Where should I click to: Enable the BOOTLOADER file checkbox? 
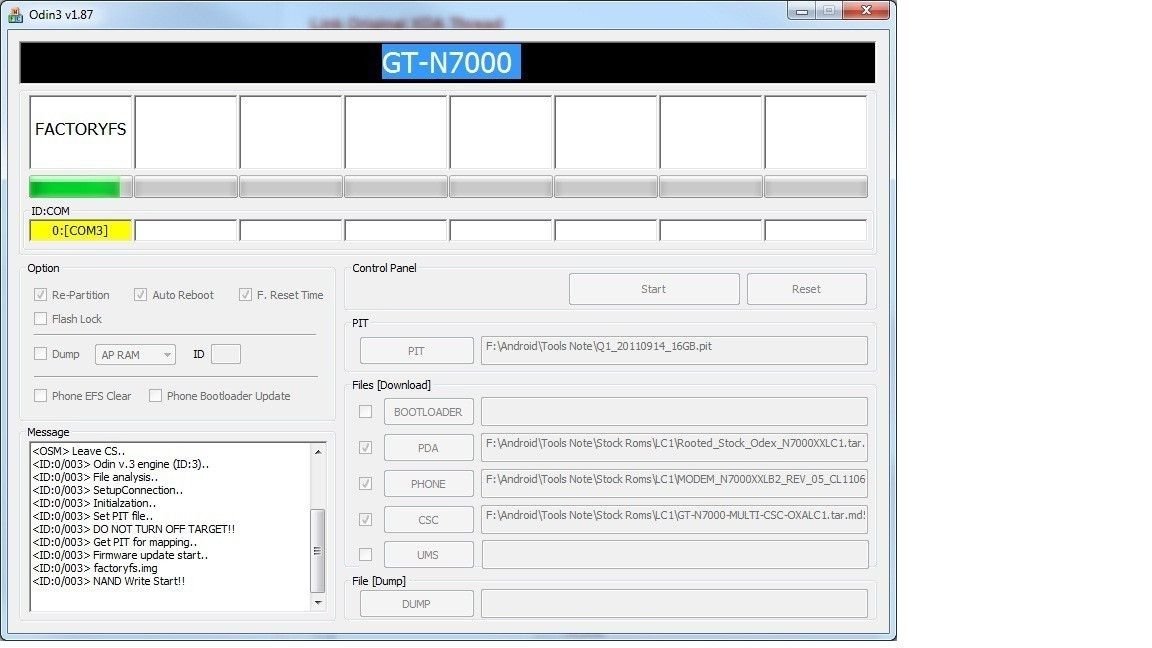(365, 412)
